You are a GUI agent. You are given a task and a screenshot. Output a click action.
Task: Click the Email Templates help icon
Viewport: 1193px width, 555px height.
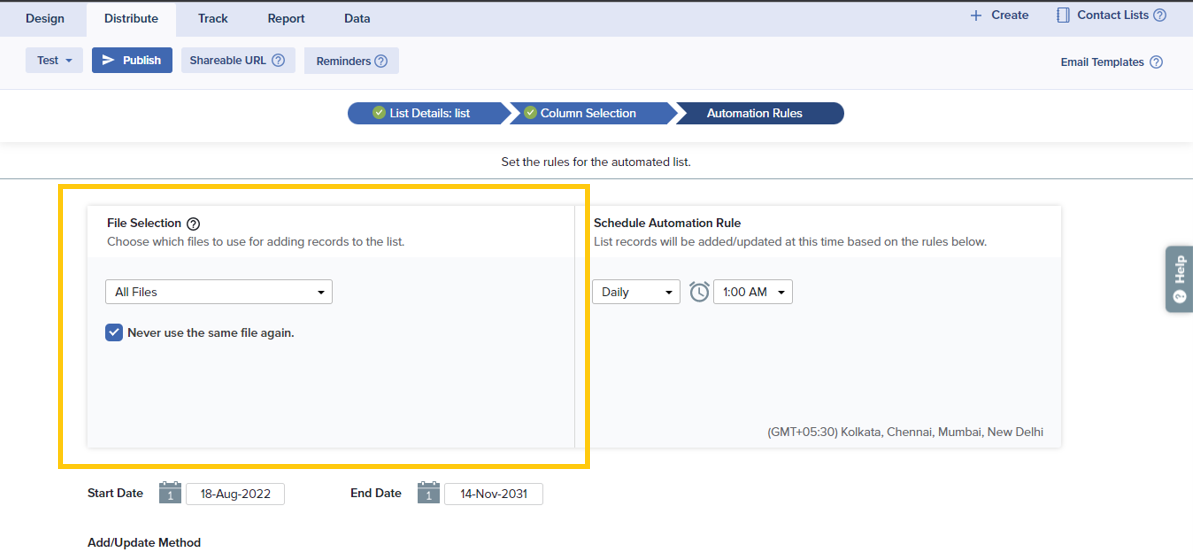pyautogui.click(x=1156, y=62)
